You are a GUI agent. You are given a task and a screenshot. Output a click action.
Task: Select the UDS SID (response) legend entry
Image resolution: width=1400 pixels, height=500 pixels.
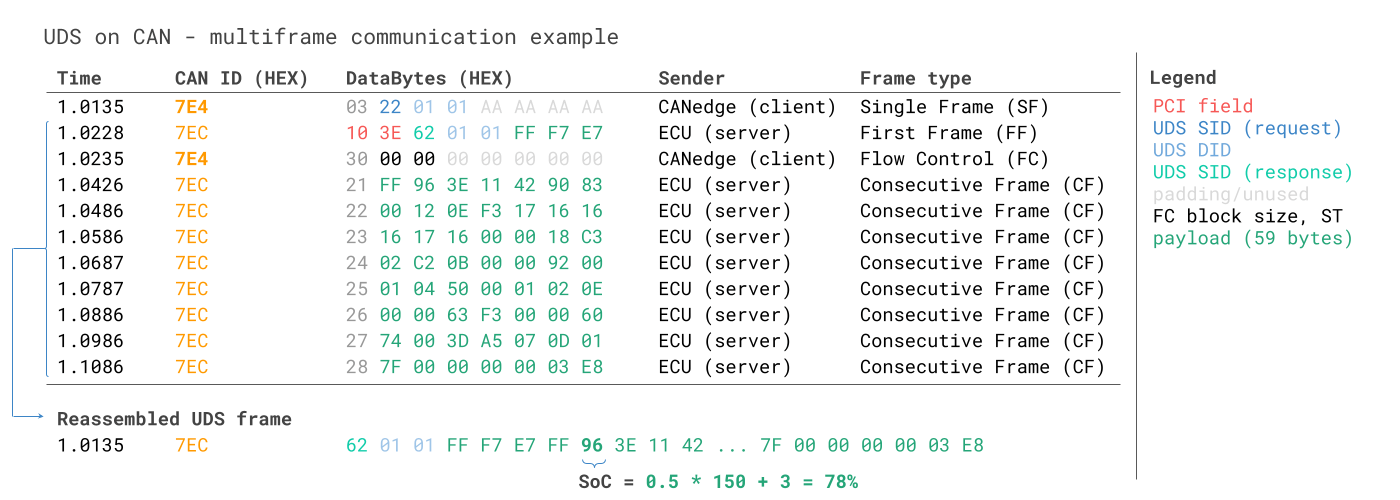click(x=1252, y=172)
